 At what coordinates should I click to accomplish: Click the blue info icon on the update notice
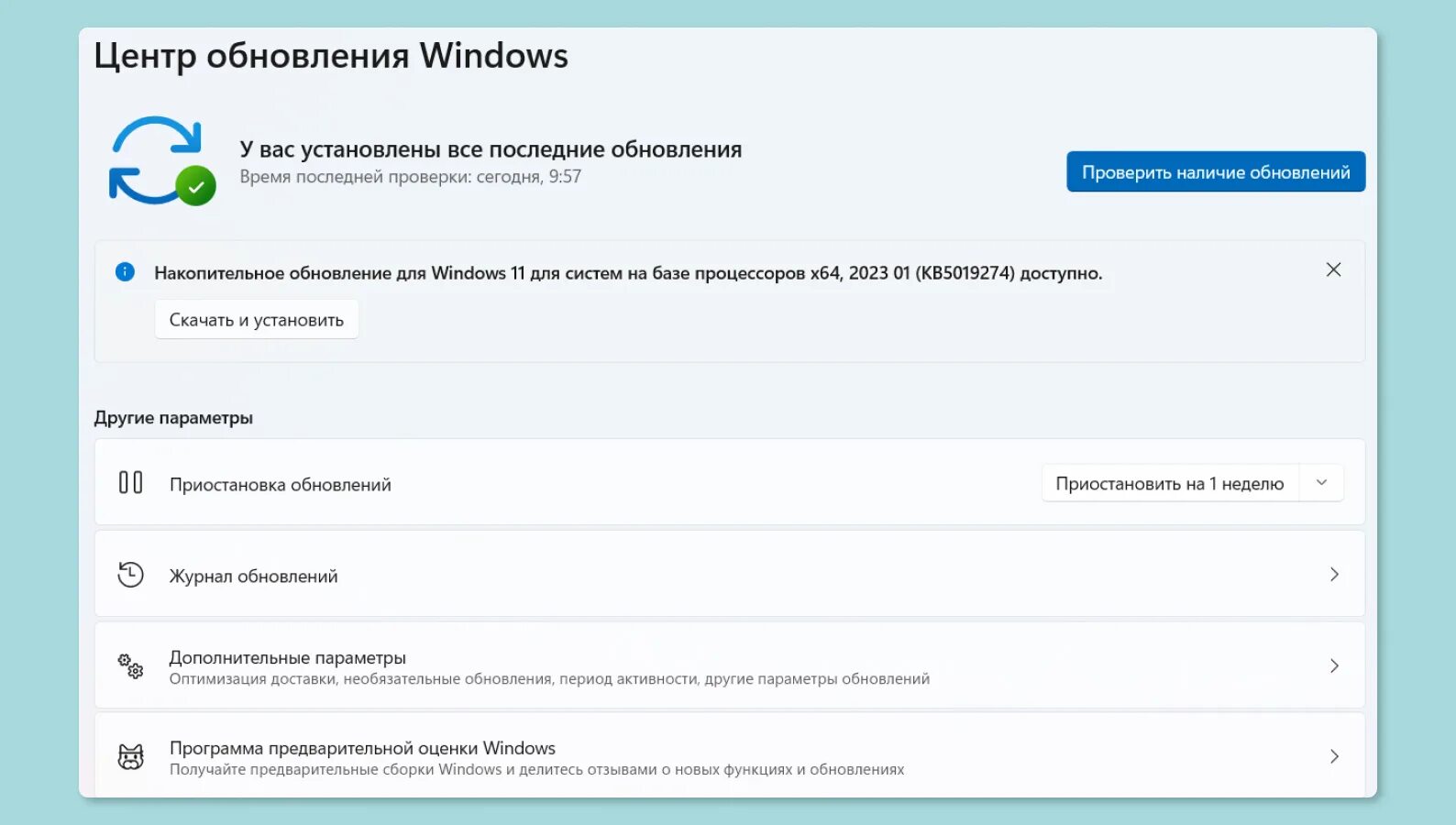point(125,272)
